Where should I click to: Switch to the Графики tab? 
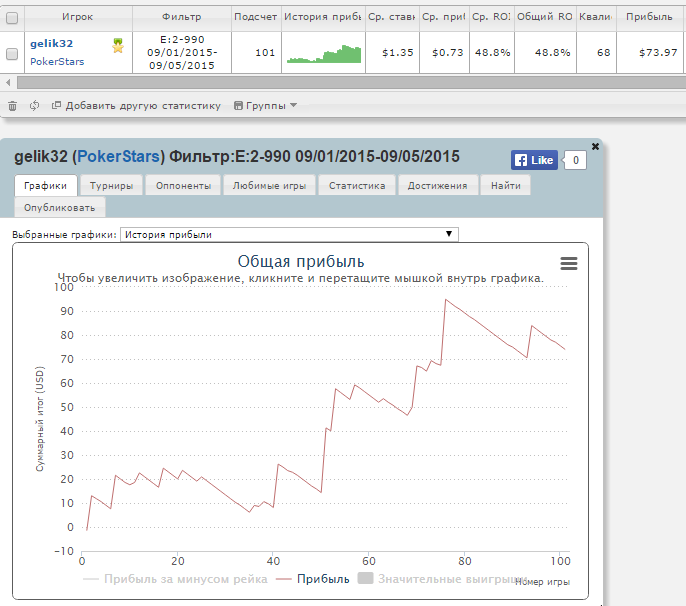pos(46,186)
